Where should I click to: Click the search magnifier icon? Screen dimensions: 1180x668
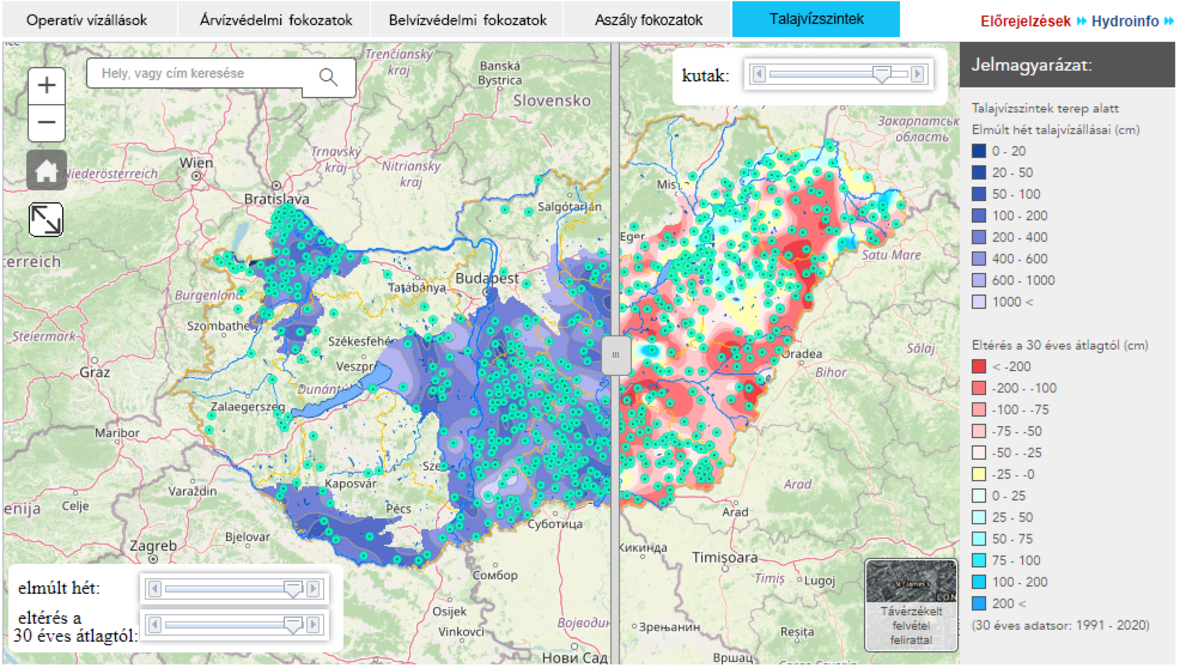tap(328, 76)
